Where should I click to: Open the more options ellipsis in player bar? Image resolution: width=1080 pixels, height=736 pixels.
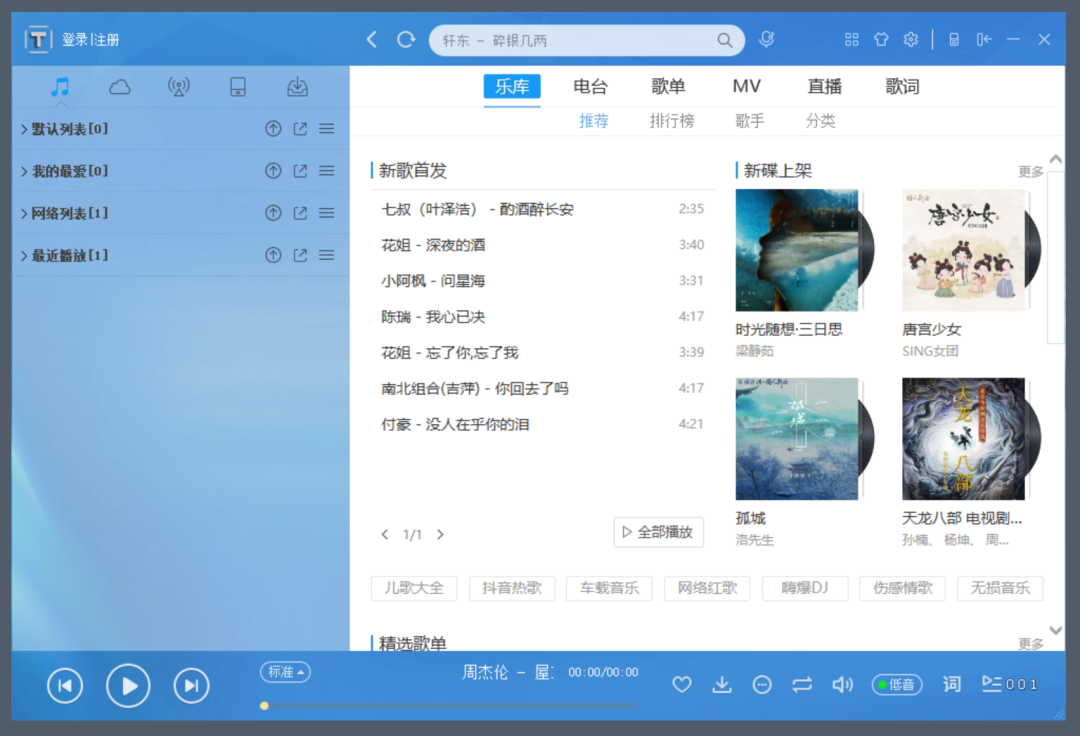tap(762, 684)
